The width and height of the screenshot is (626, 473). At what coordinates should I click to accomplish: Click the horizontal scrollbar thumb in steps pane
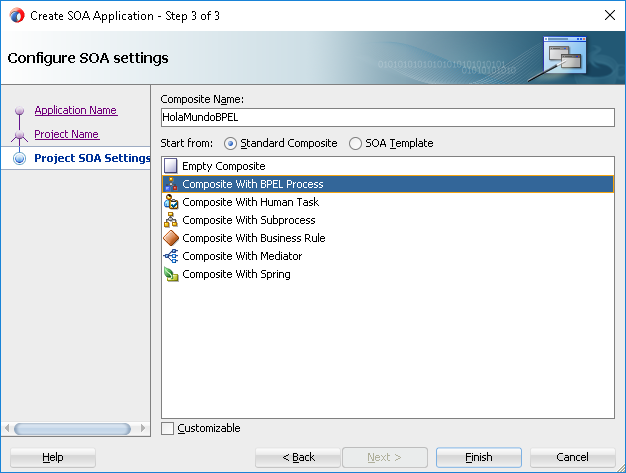pyautogui.click(x=72, y=429)
